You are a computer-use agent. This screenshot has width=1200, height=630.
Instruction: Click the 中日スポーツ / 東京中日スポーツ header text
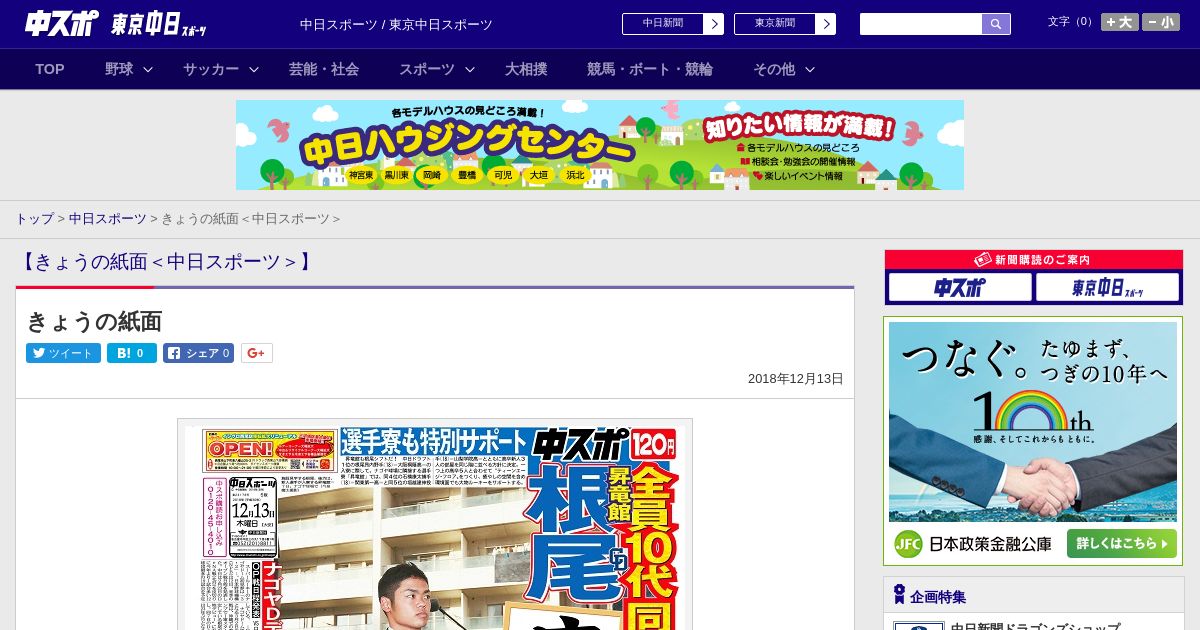[x=396, y=24]
